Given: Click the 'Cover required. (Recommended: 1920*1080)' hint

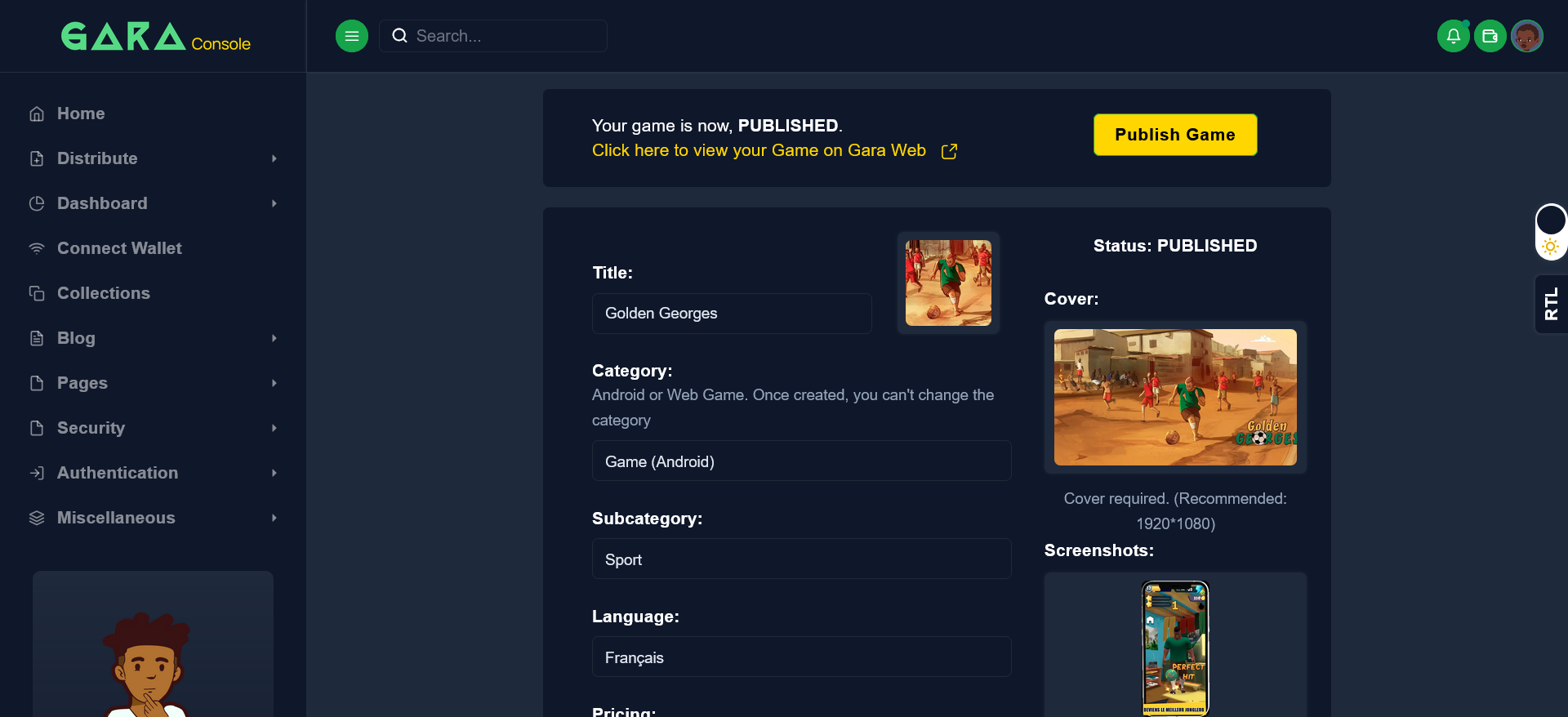Looking at the screenshot, I should (x=1175, y=511).
